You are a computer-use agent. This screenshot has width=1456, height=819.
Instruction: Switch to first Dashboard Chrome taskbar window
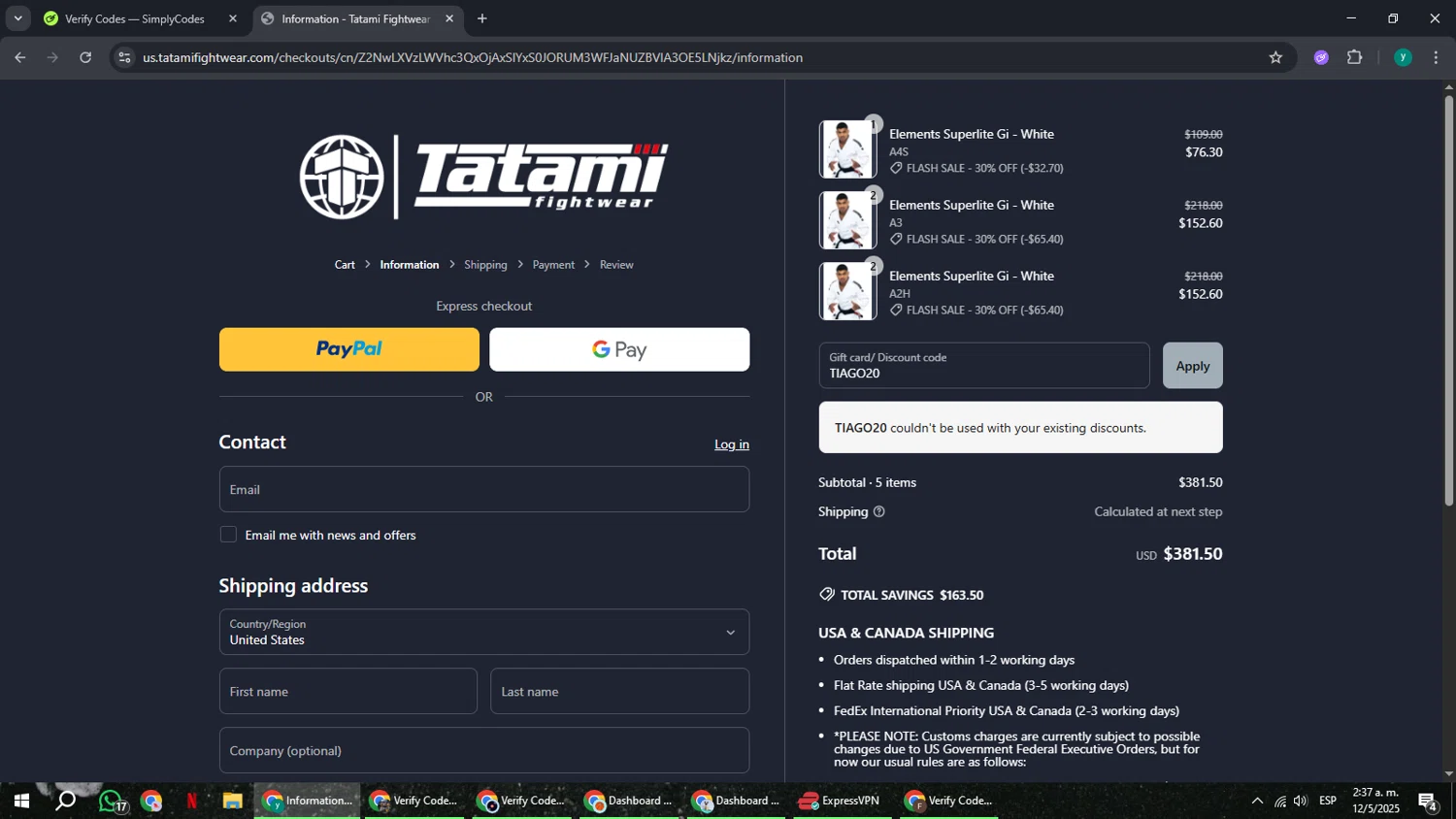click(x=631, y=802)
